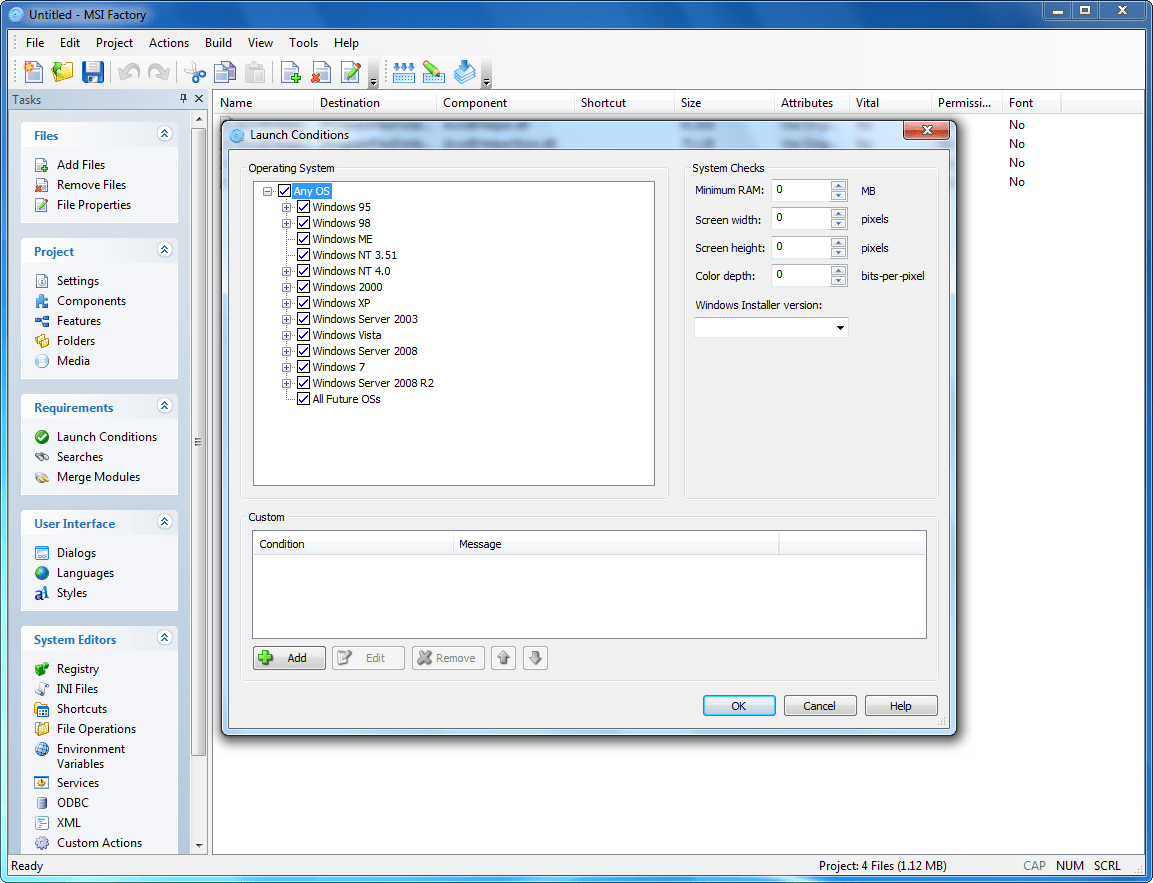Disable the All Future OSs checkbox
The height and width of the screenshot is (883, 1153).
coord(304,399)
